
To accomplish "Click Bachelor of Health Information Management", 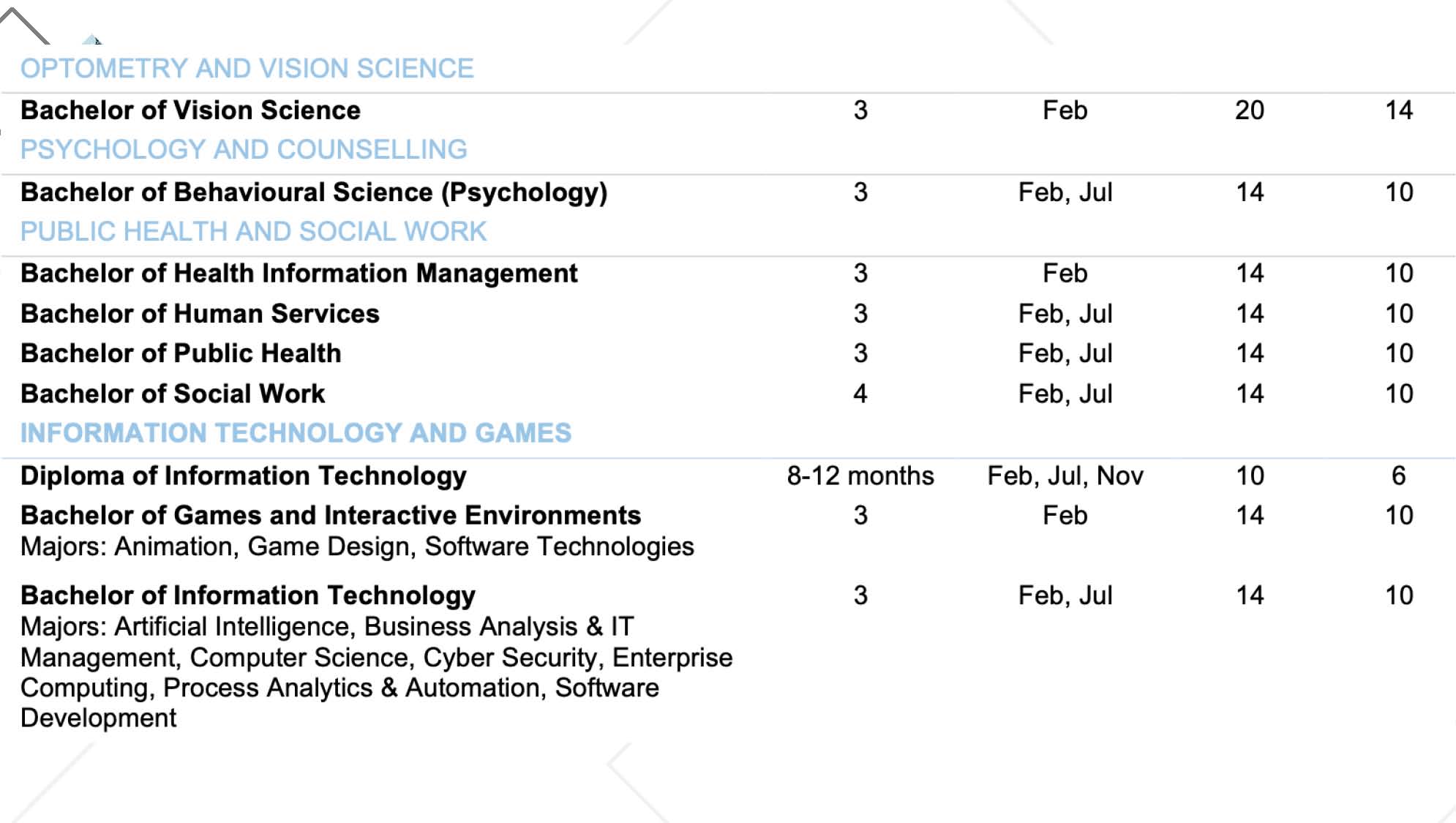I will pos(299,274).
